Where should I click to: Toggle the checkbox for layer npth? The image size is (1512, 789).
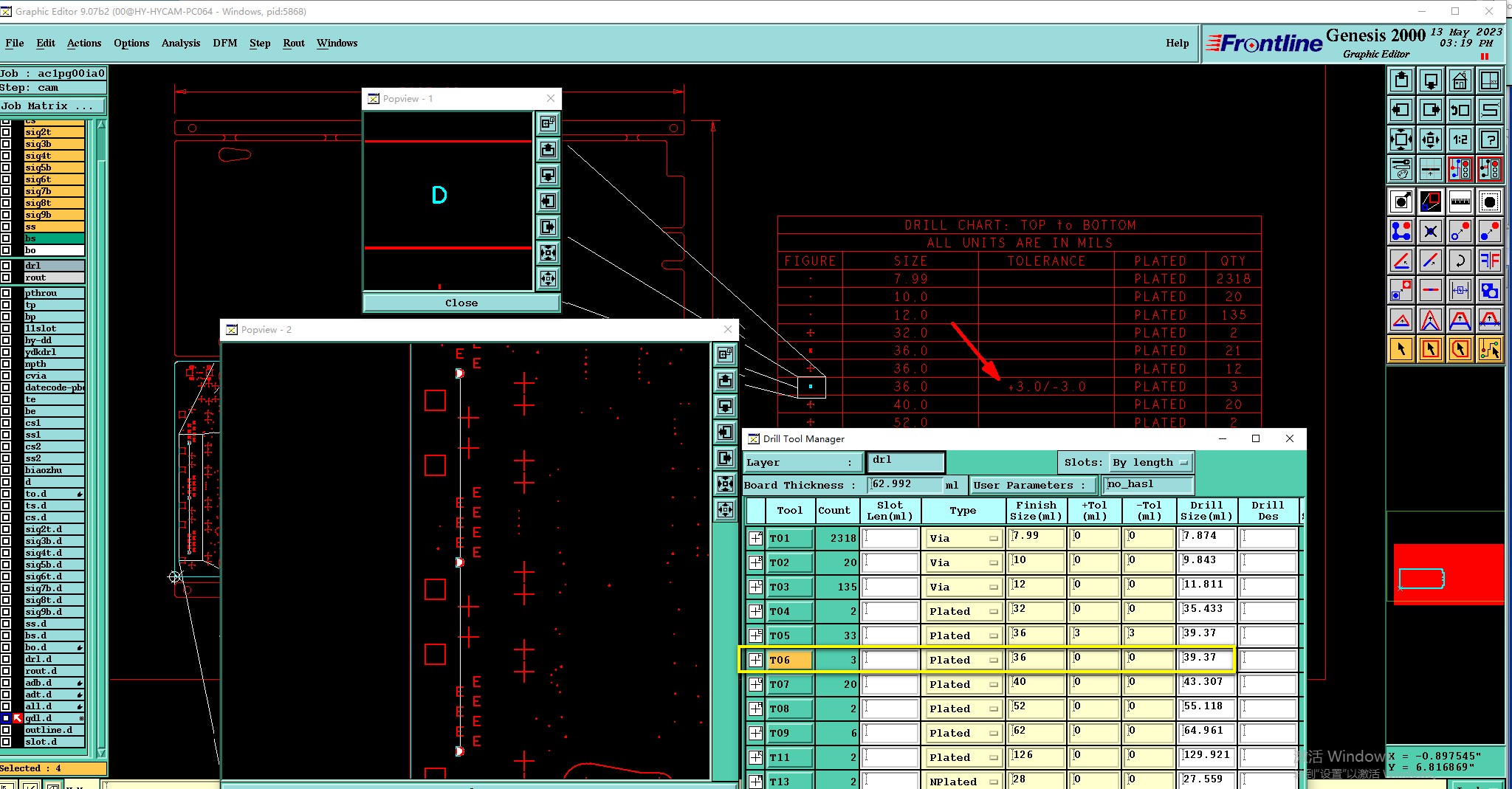coord(6,364)
